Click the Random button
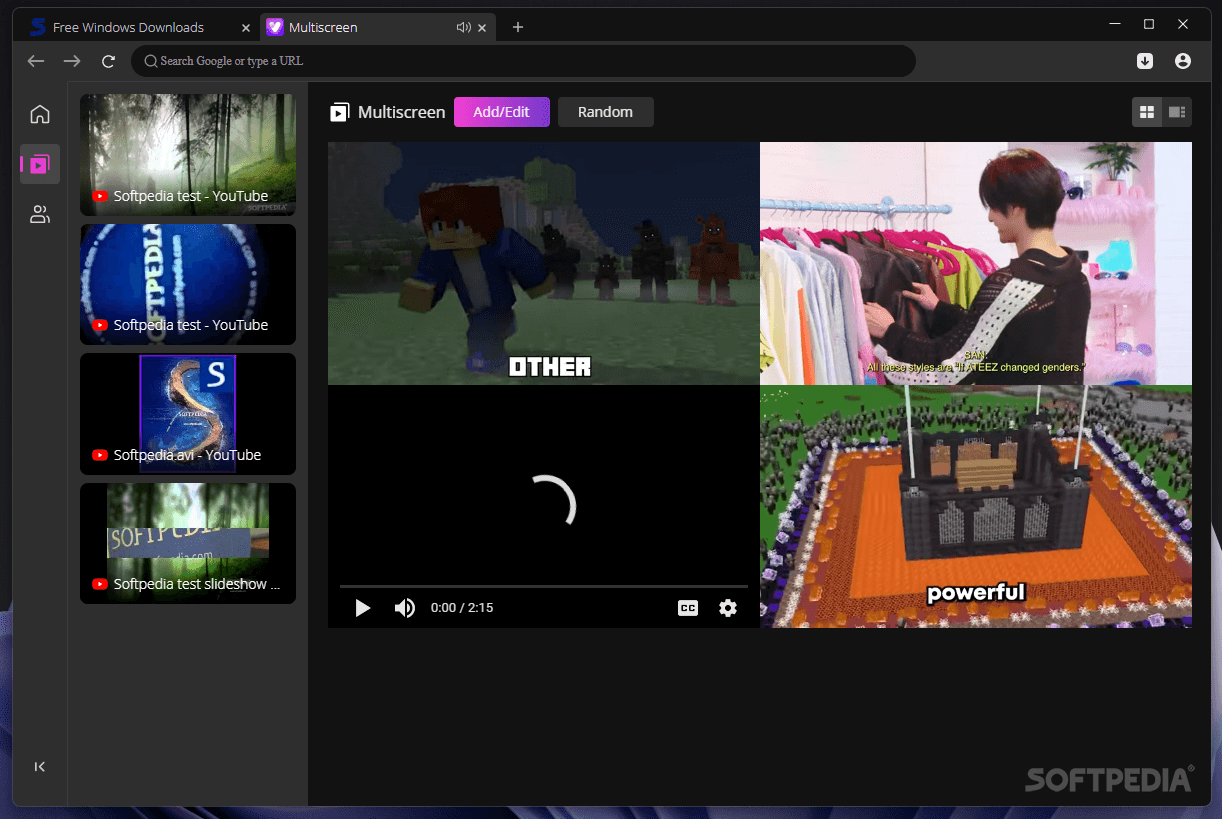The width and height of the screenshot is (1222, 819). click(605, 112)
